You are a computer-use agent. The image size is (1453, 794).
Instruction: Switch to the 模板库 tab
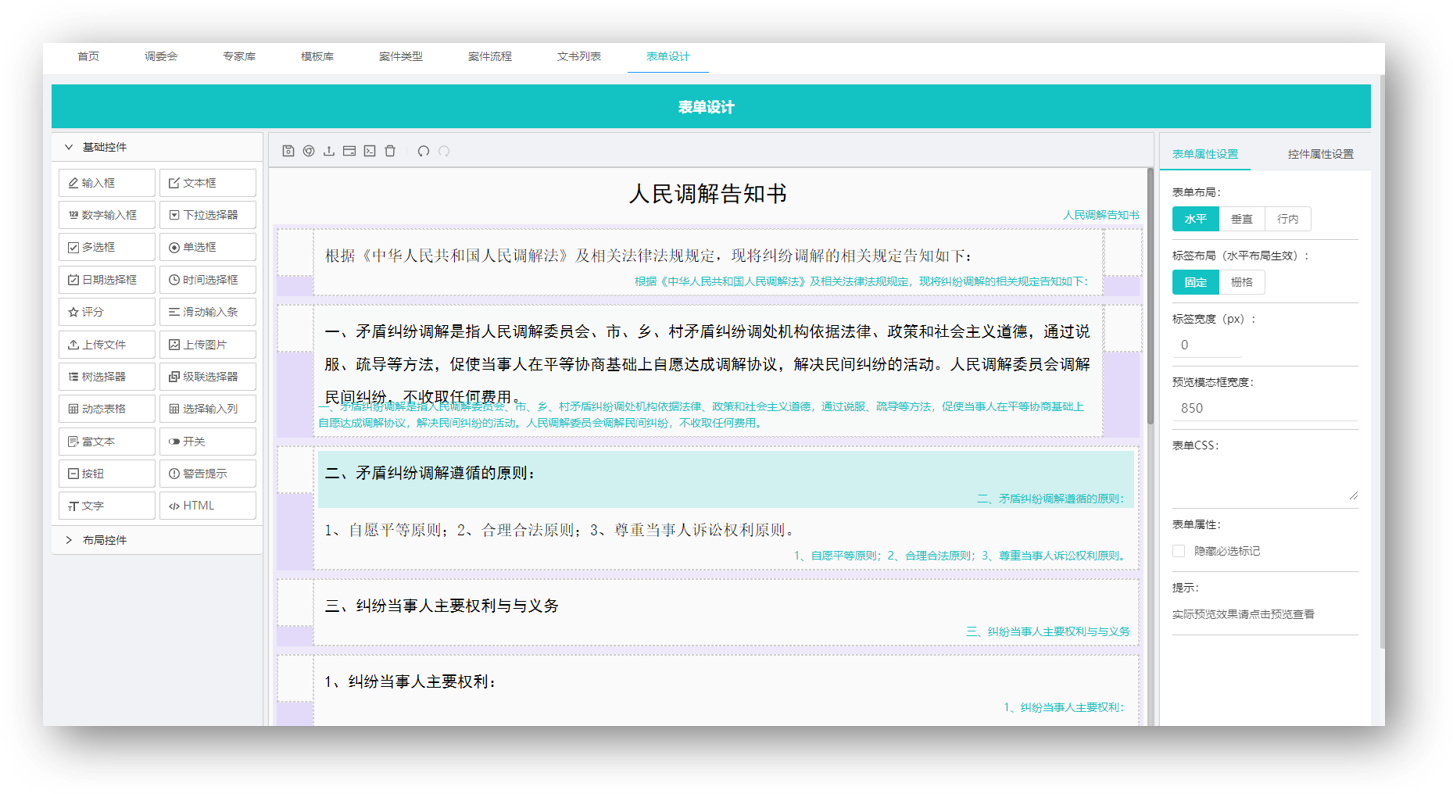[317, 57]
